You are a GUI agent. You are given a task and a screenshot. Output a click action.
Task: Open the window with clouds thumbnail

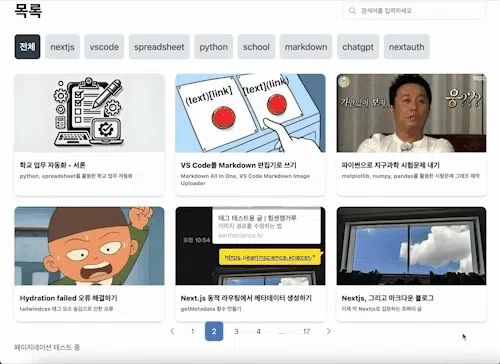tap(411, 246)
